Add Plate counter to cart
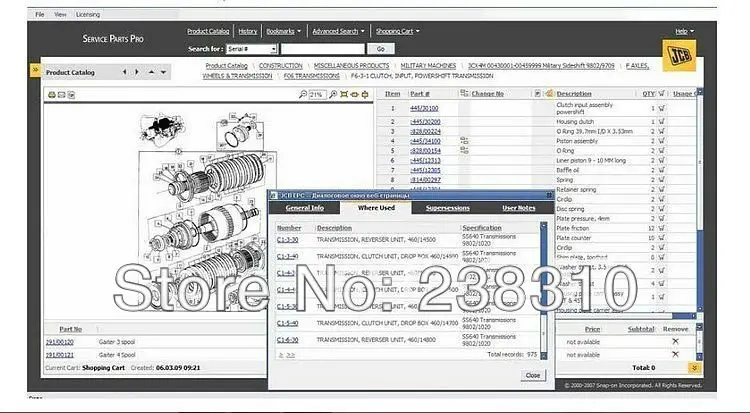 (662, 238)
